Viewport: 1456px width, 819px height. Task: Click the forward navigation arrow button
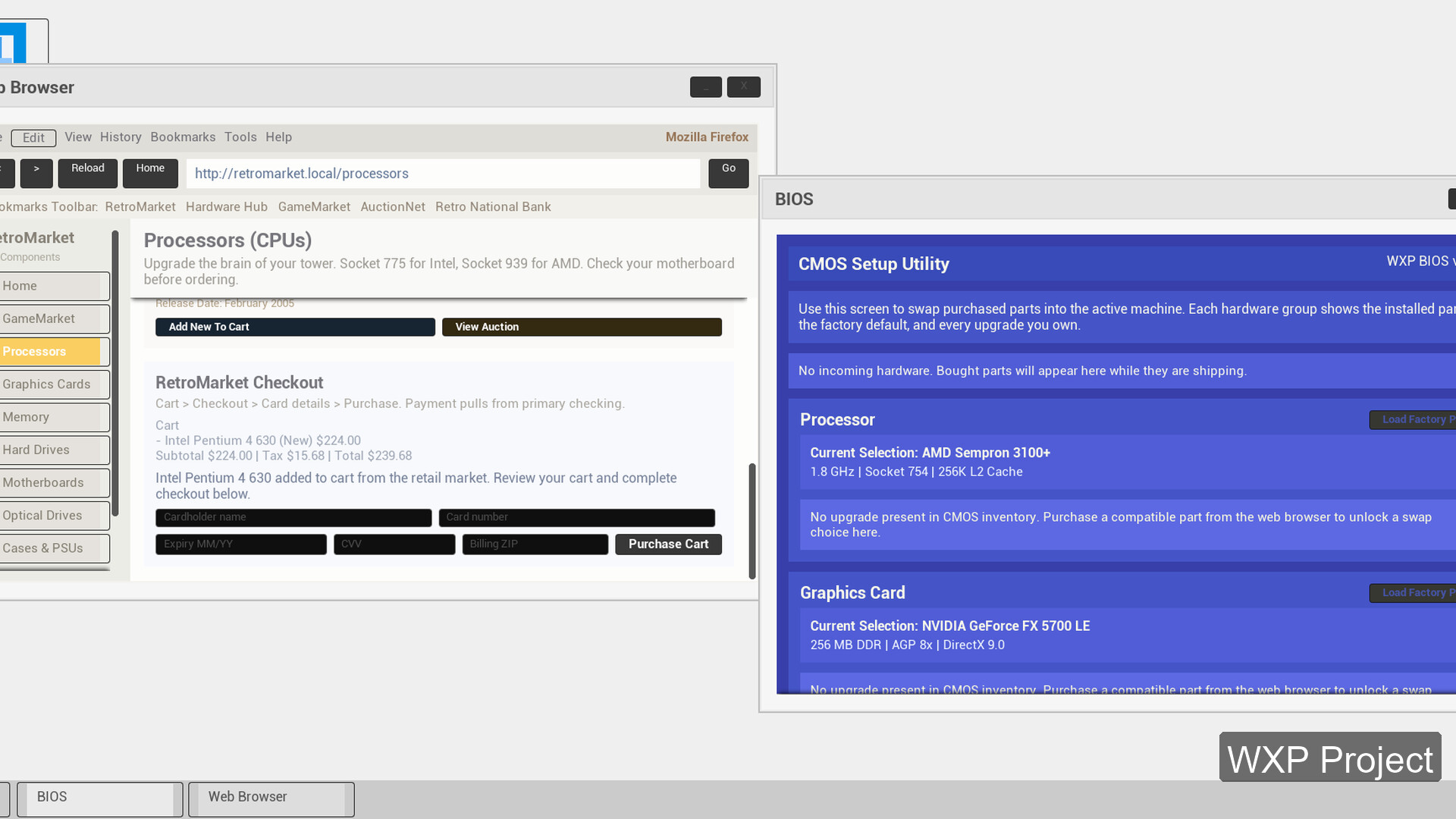[x=36, y=173]
